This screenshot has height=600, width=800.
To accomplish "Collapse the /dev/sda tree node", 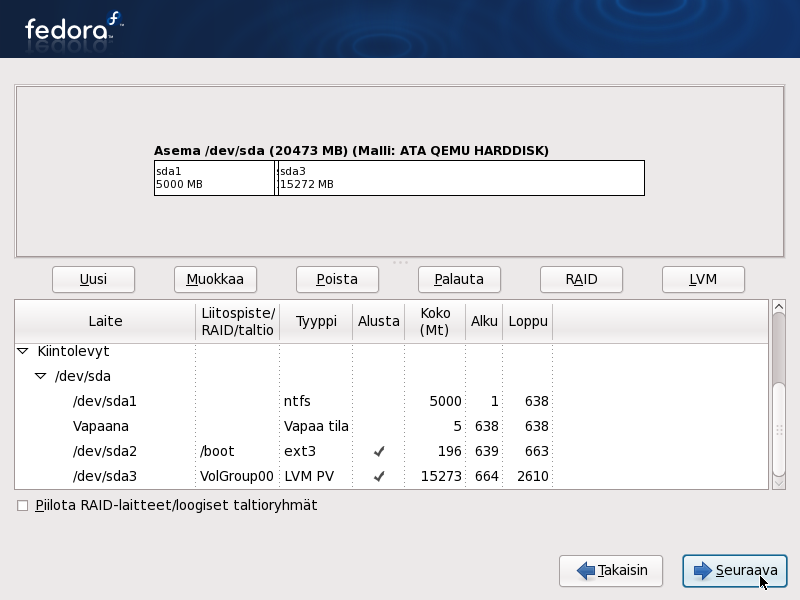I will point(41,377).
